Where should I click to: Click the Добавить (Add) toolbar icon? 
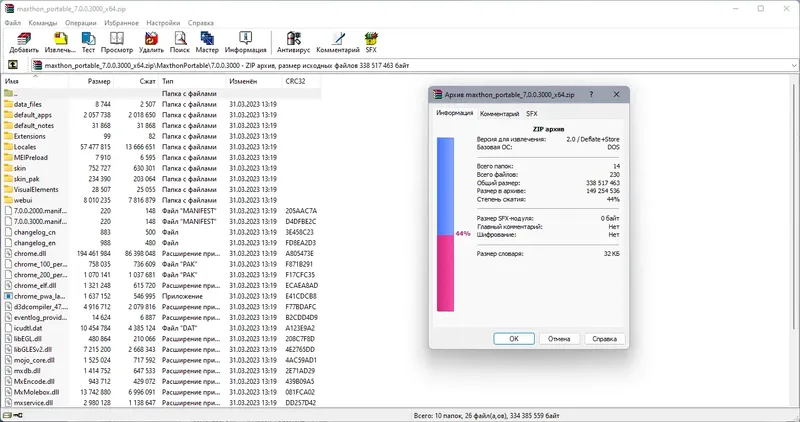(x=24, y=42)
